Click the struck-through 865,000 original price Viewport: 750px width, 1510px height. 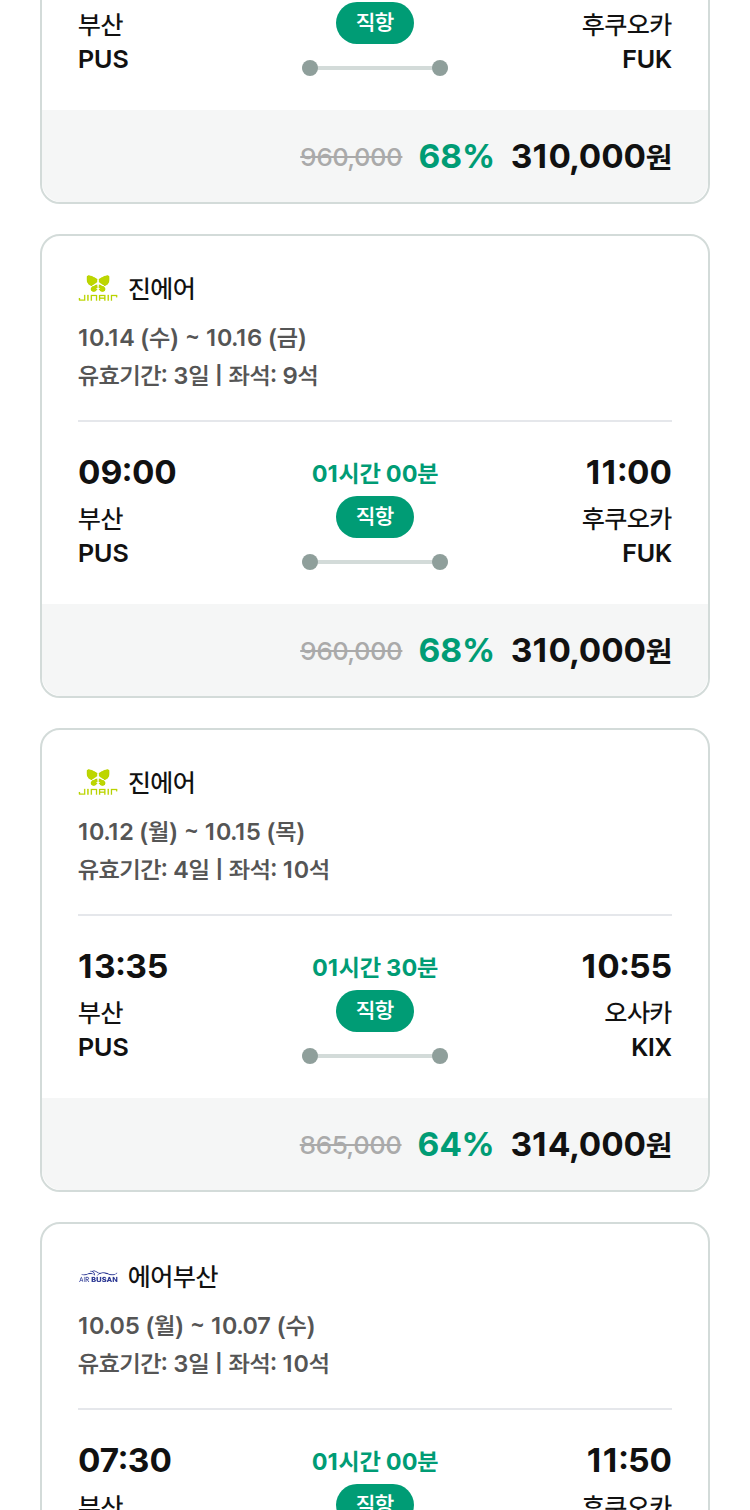tap(351, 1145)
